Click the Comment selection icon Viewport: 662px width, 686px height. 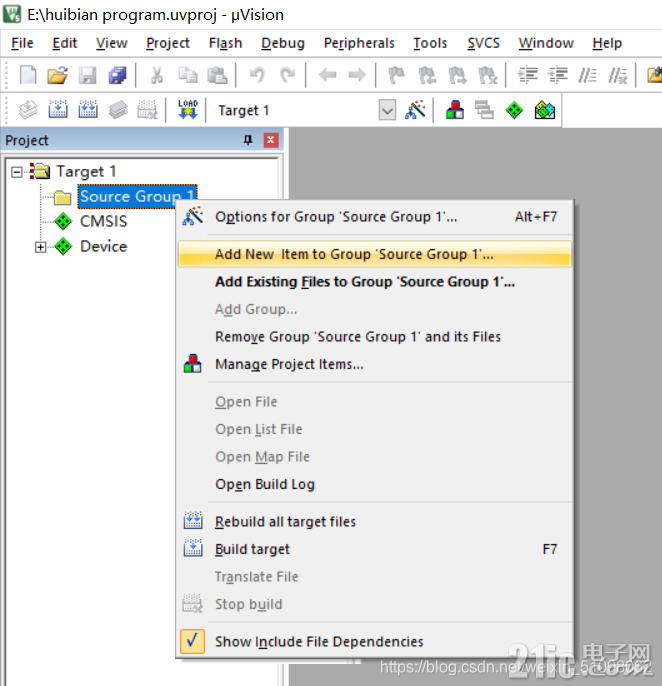587,75
